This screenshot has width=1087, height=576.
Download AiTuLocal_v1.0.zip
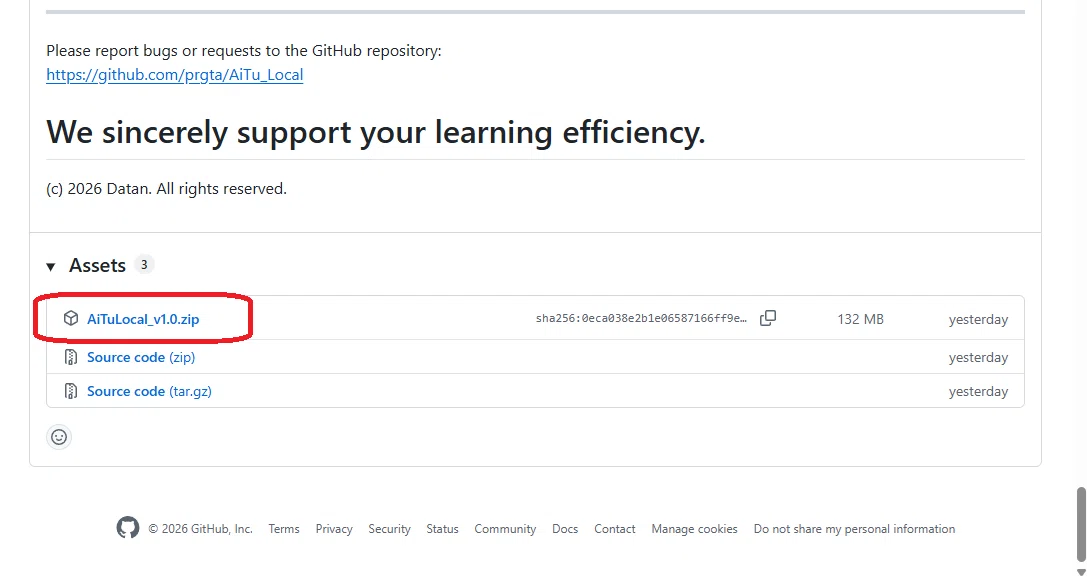click(x=143, y=319)
